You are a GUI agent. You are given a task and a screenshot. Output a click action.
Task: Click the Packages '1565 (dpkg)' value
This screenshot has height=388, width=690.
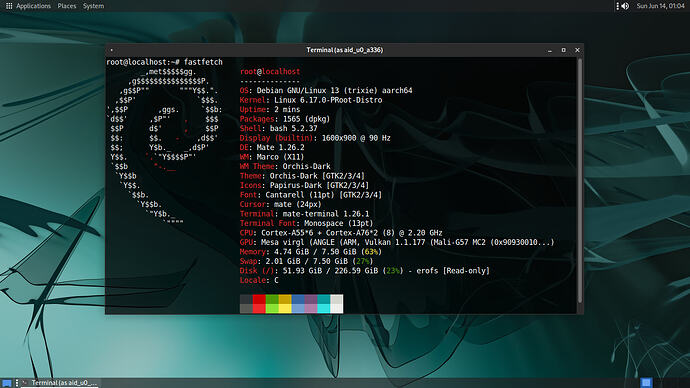coord(306,119)
